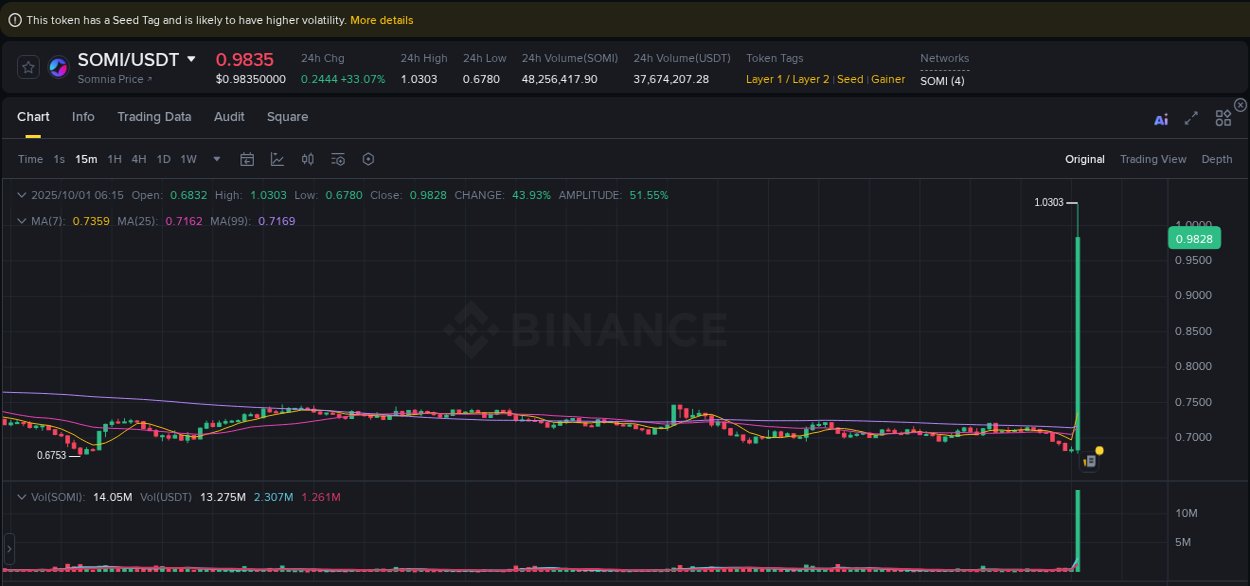The height and width of the screenshot is (586, 1250).
Task: Click the Gainer token tag
Action: 886,79
